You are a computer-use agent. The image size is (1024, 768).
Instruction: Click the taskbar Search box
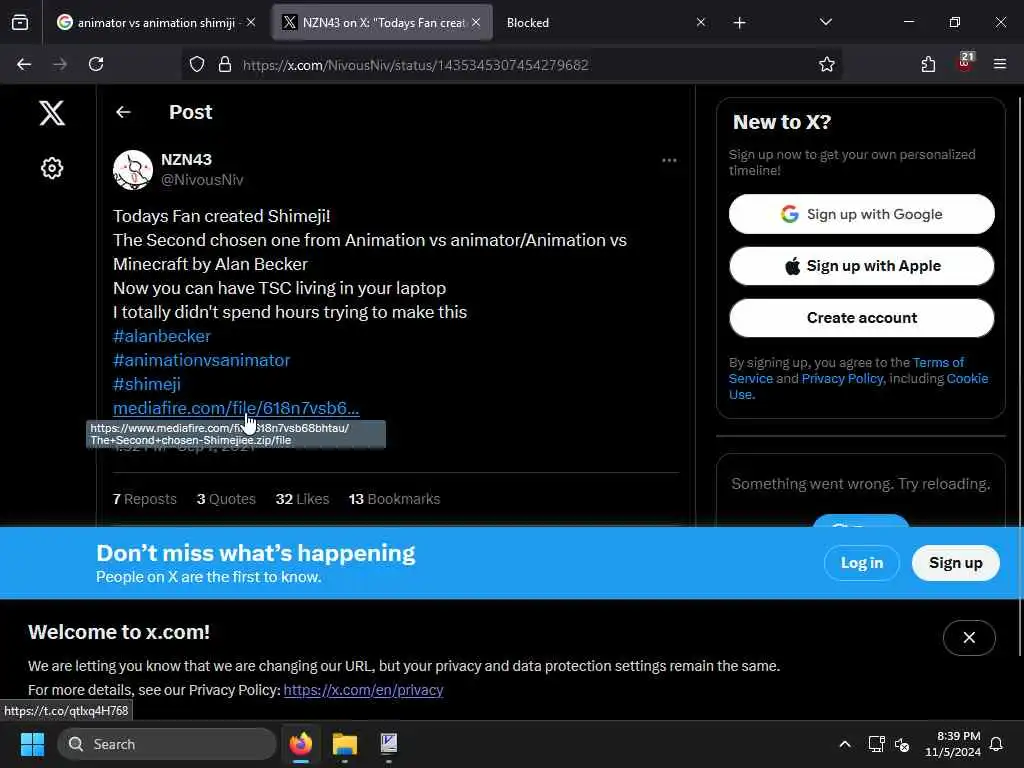(167, 744)
